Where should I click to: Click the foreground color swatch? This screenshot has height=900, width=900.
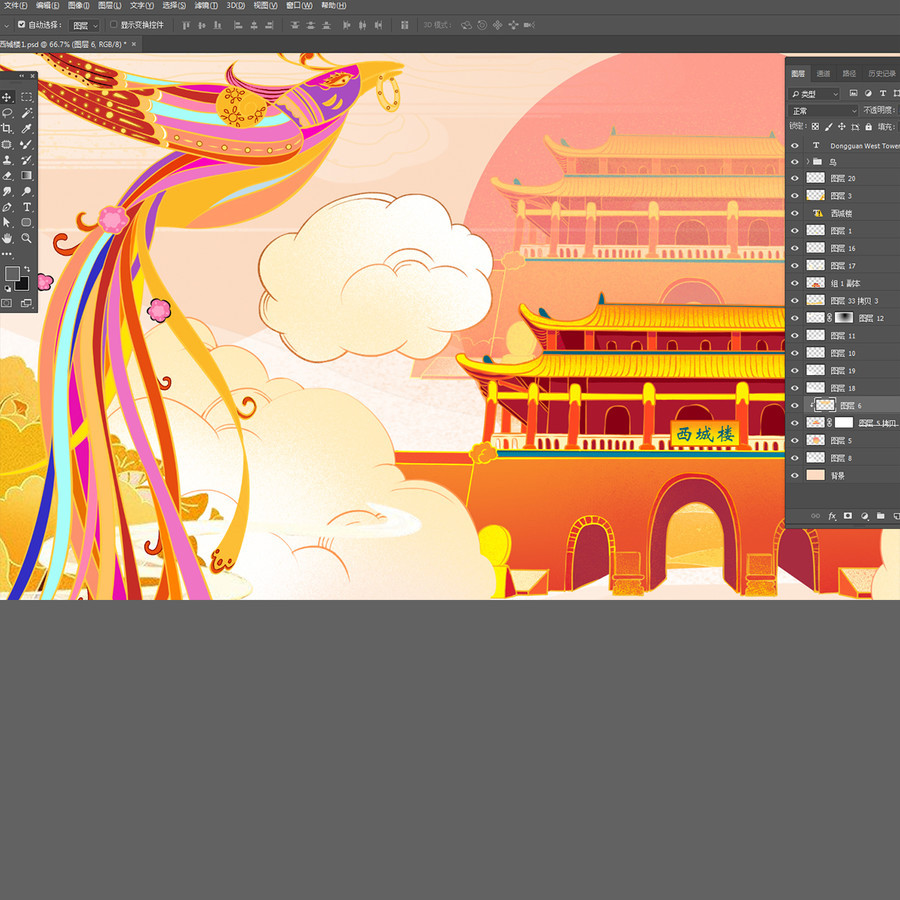[12, 273]
